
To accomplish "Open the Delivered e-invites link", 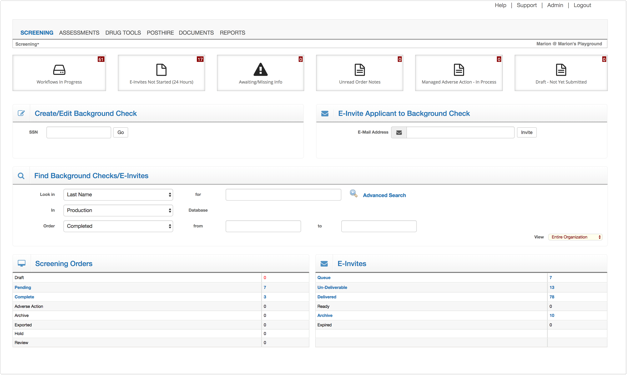I will pos(327,297).
